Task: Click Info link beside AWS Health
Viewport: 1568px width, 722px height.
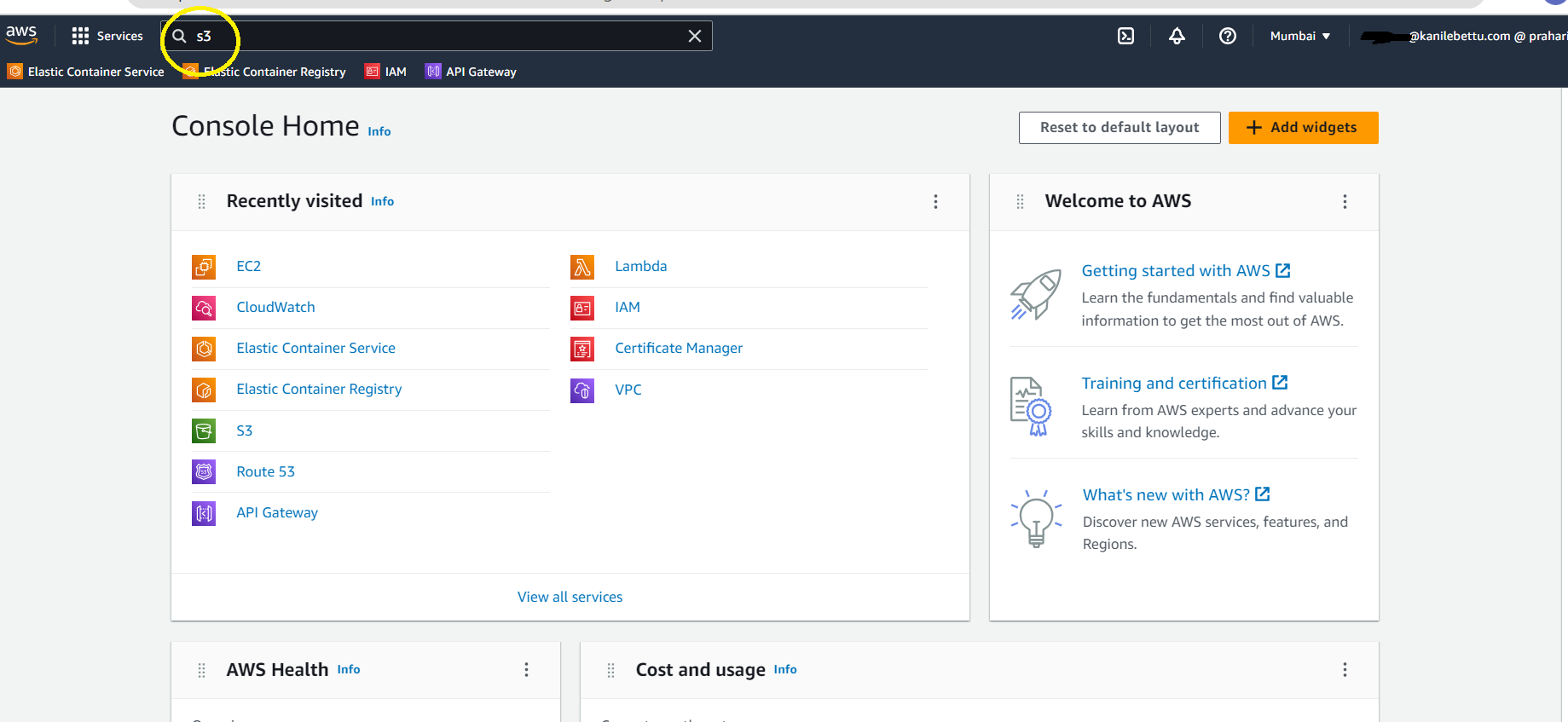Action: (349, 669)
